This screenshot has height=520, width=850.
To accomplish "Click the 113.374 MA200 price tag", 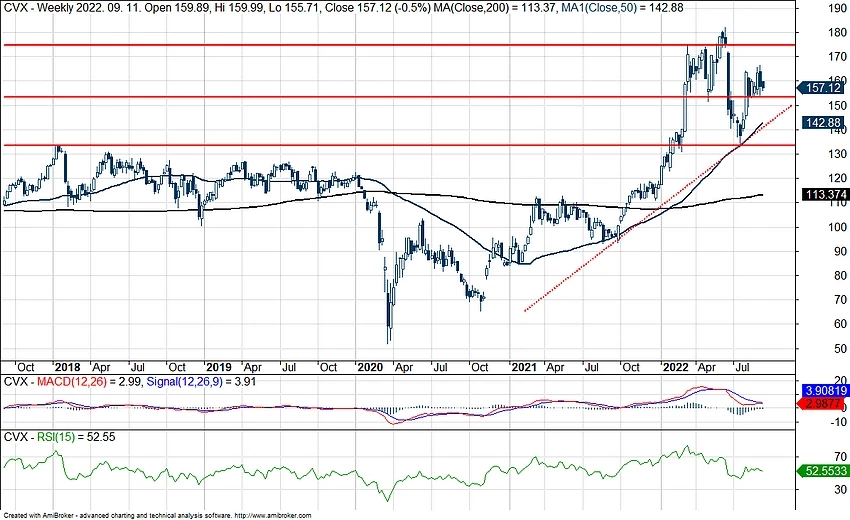I will (824, 195).
